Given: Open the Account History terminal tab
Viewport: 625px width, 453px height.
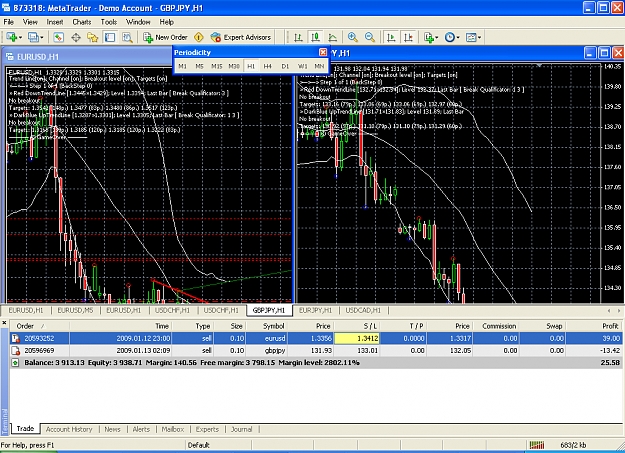Looking at the screenshot, I should tap(69, 429).
